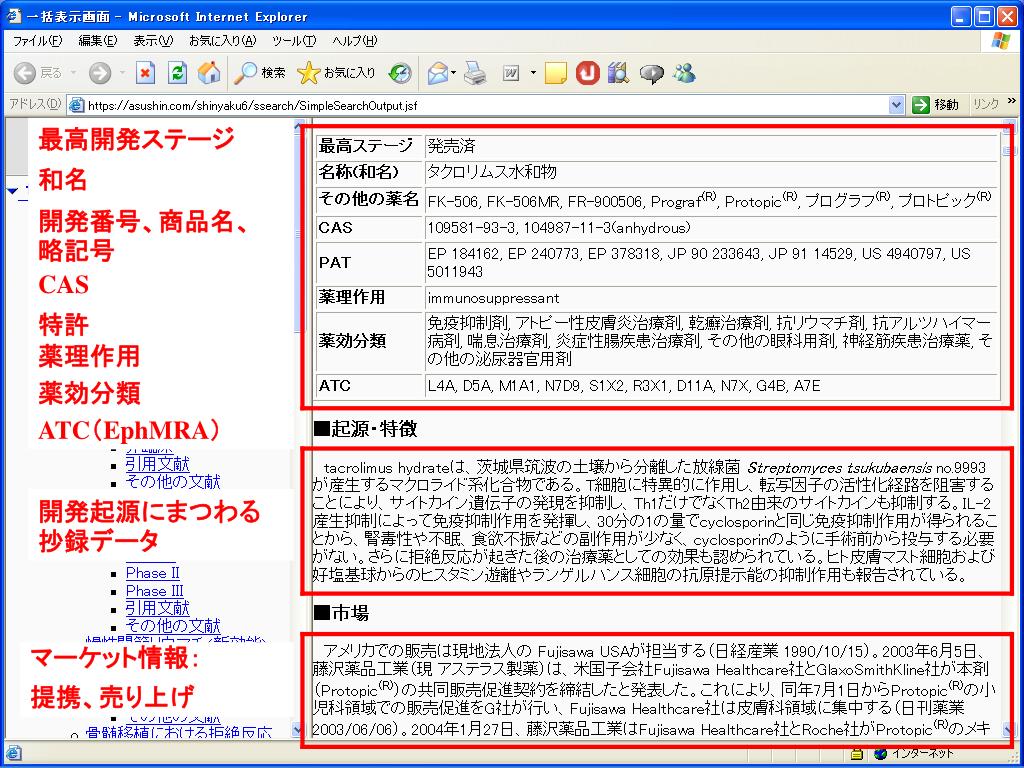Screen dimensions: 1024x768
Task: Open the ツール(T) menu
Action: (x=294, y=41)
